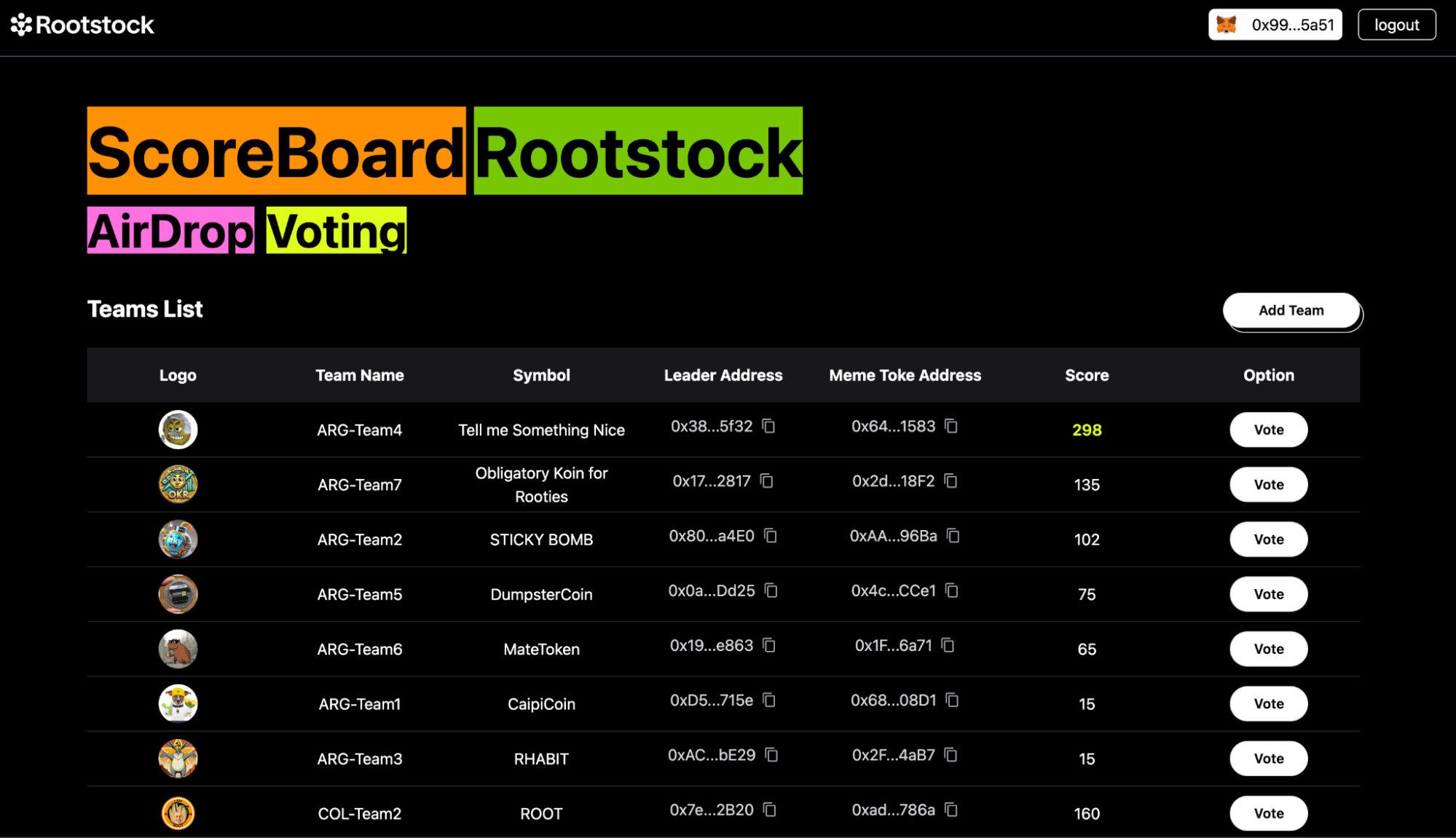The width and height of the screenshot is (1456, 838).
Task: Click the Score column header
Action: [1086, 375]
